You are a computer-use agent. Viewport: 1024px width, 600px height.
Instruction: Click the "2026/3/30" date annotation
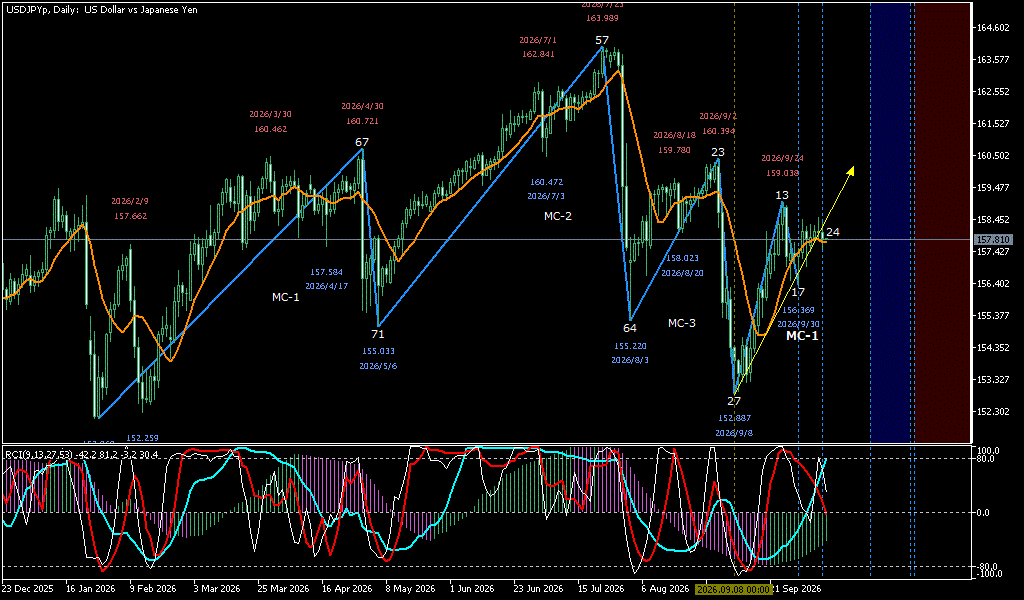[270, 114]
